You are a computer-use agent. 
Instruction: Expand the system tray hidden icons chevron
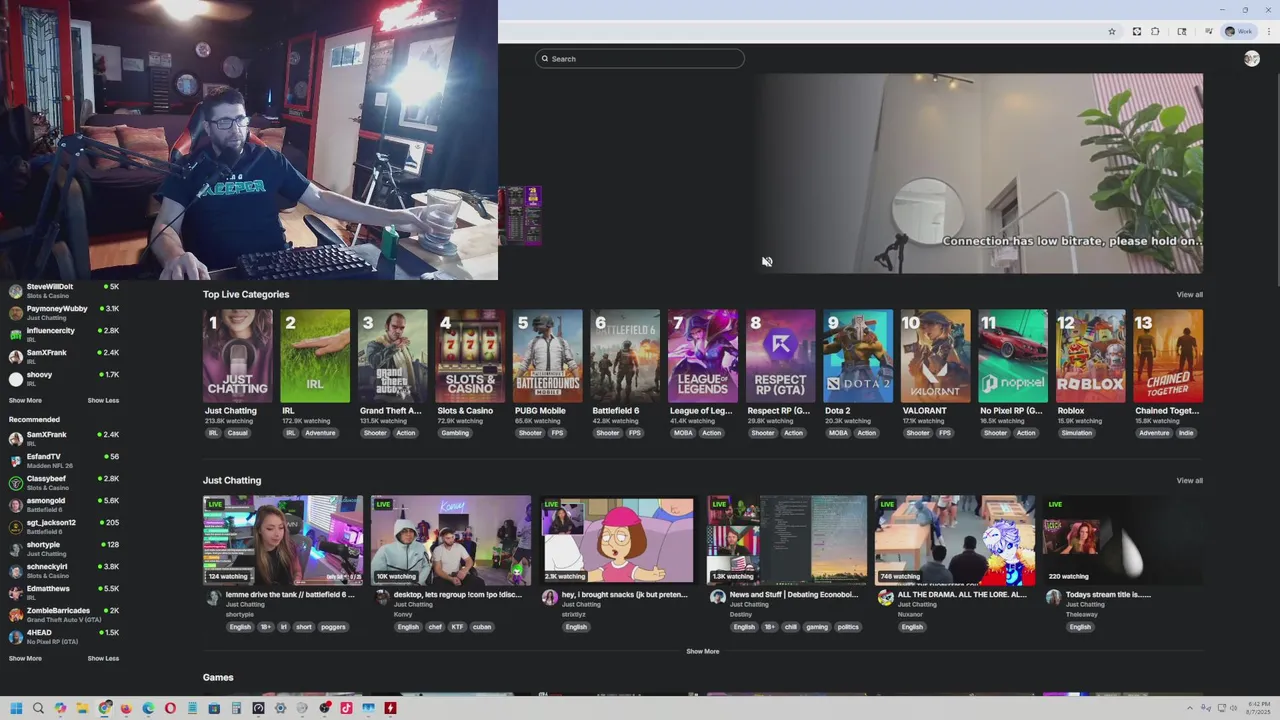(x=1190, y=709)
